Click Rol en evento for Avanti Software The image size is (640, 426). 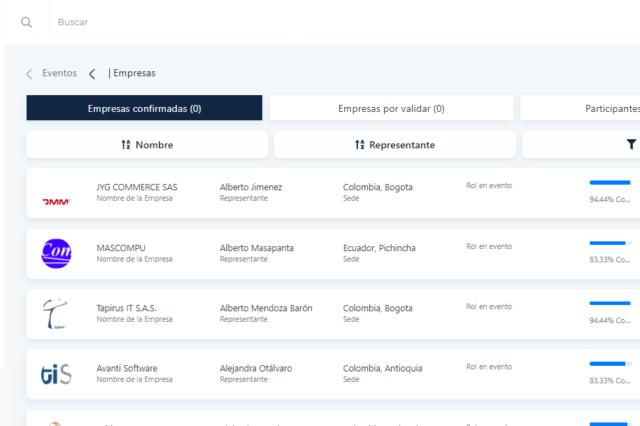pyautogui.click(x=489, y=367)
